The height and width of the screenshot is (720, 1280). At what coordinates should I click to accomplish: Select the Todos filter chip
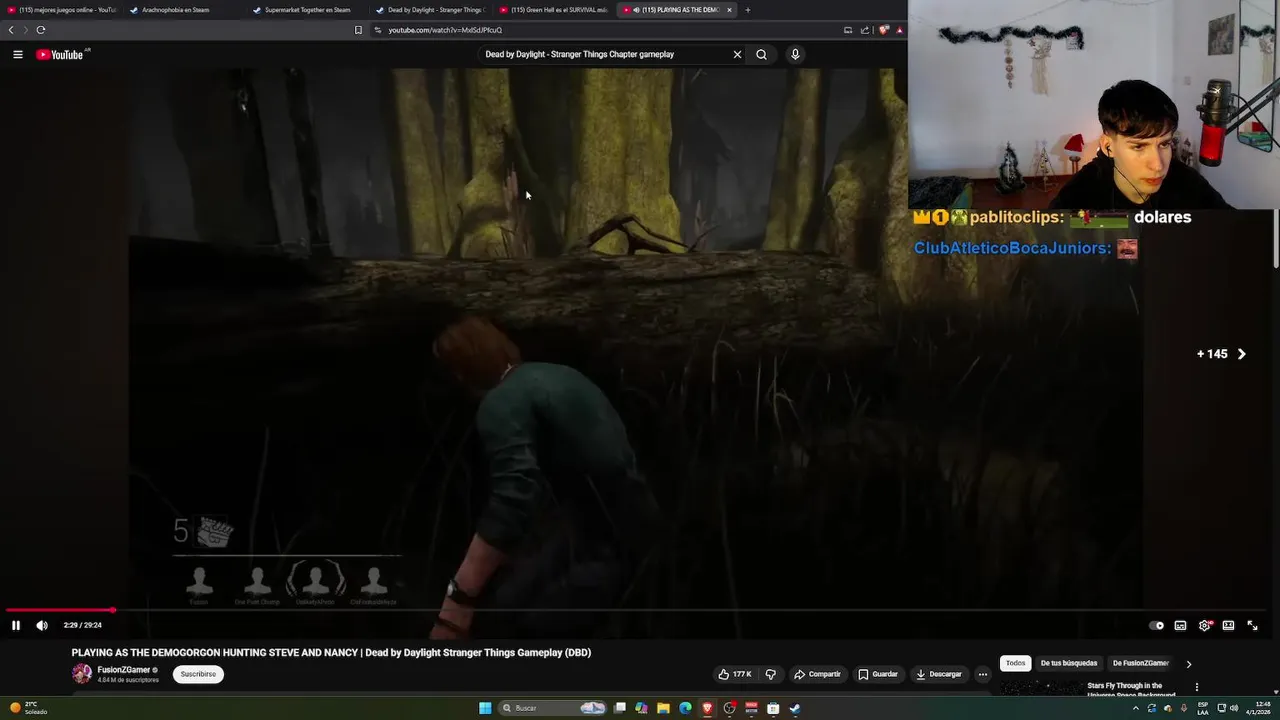1015,663
